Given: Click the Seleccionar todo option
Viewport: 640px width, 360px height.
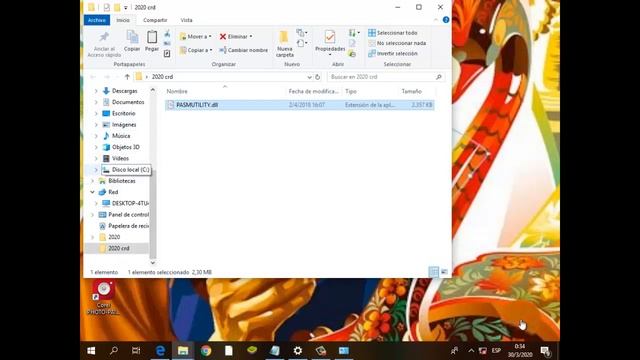Looking at the screenshot, I should (x=393, y=33).
